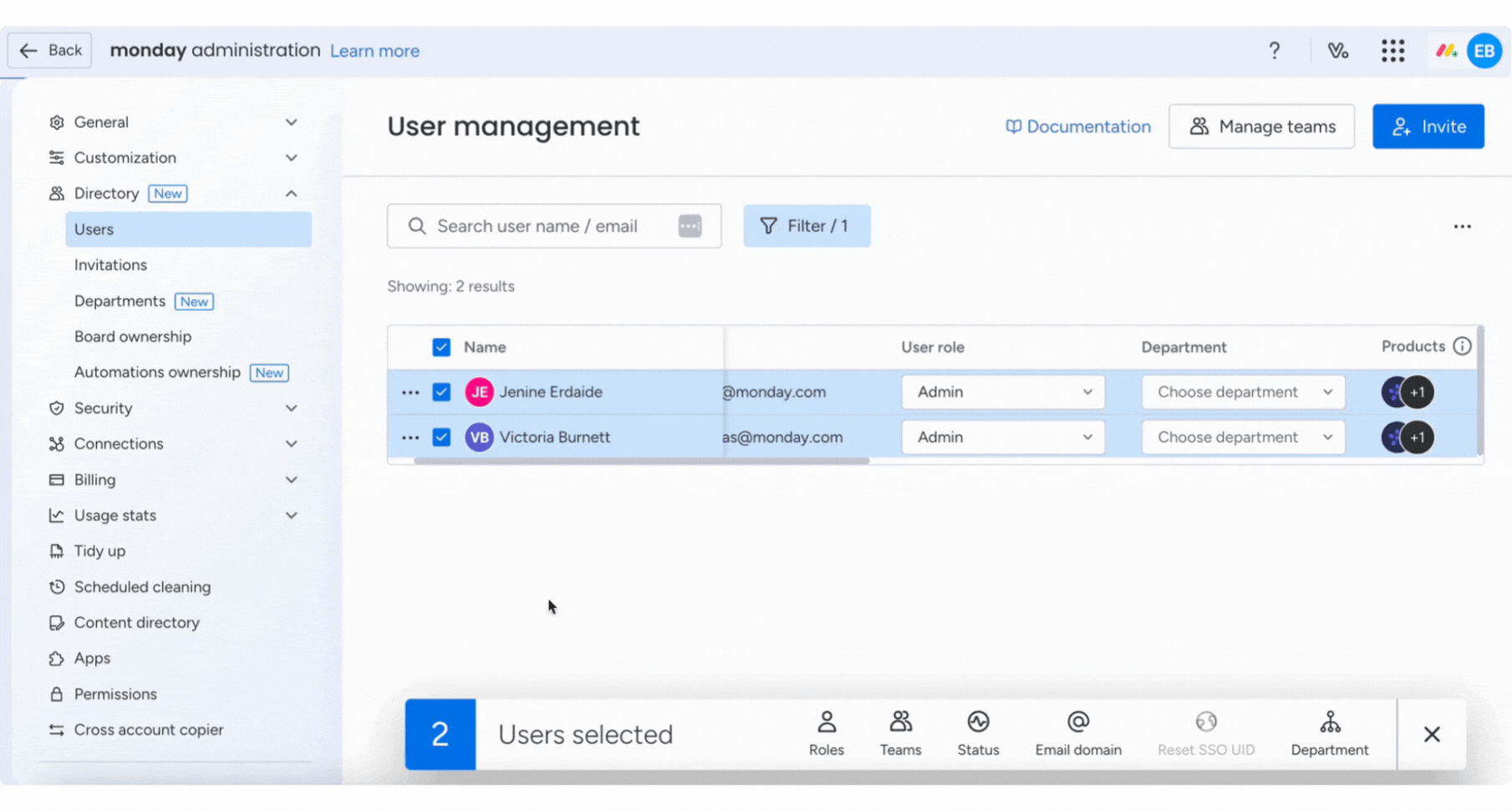Viewport: 1512px width, 811px height.
Task: Select Users in the Directory menu
Action: [188, 229]
